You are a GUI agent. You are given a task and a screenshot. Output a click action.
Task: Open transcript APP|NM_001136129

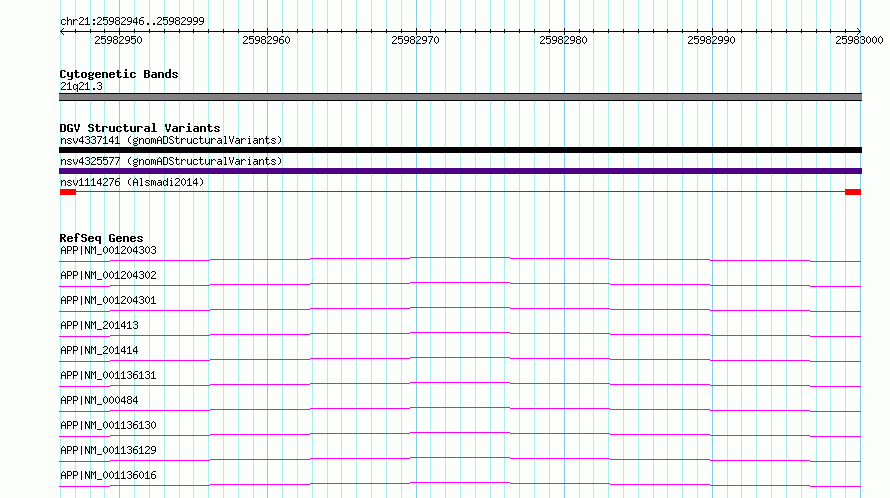pos(108,450)
